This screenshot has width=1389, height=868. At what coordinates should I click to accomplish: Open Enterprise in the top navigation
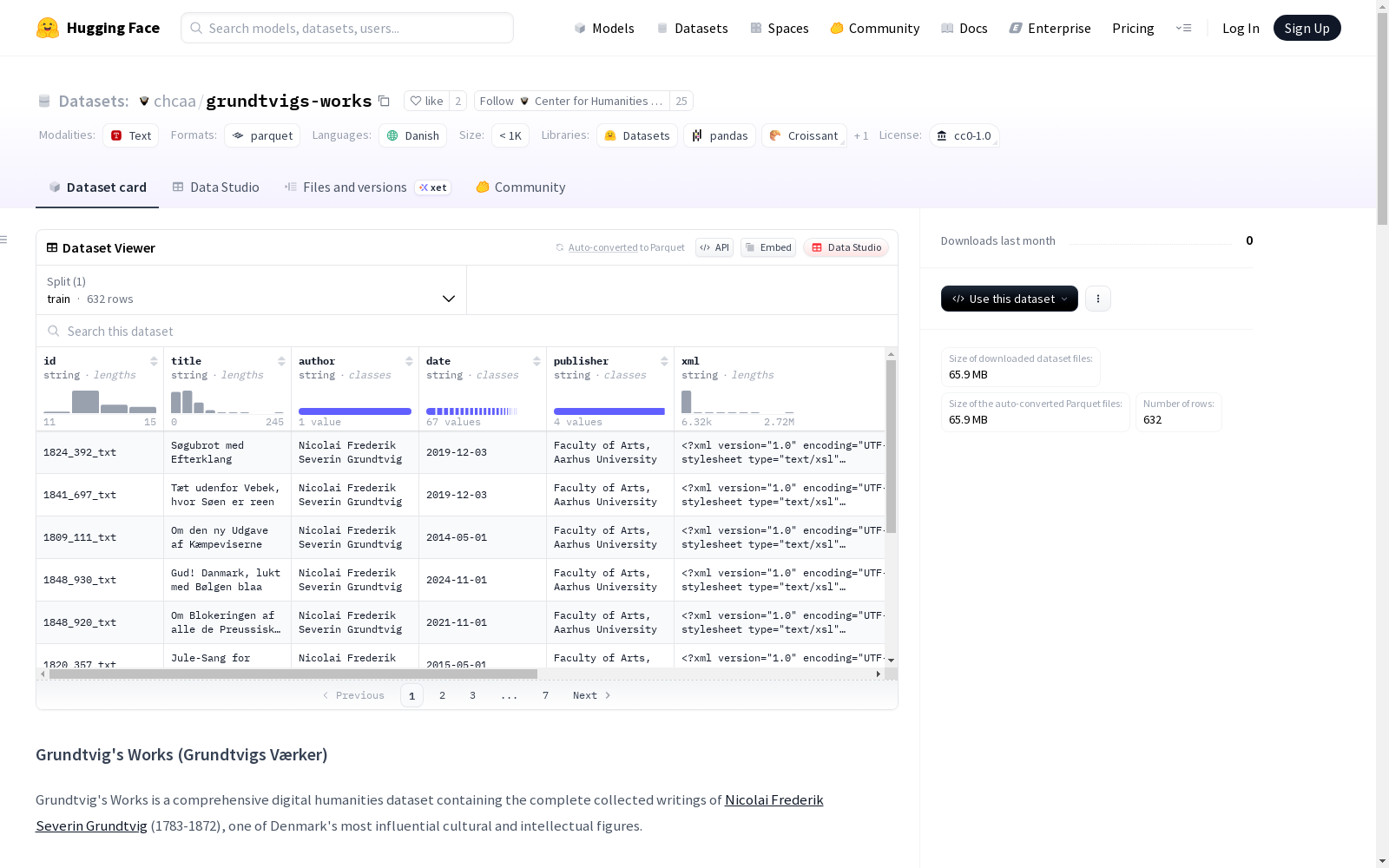[x=1050, y=28]
